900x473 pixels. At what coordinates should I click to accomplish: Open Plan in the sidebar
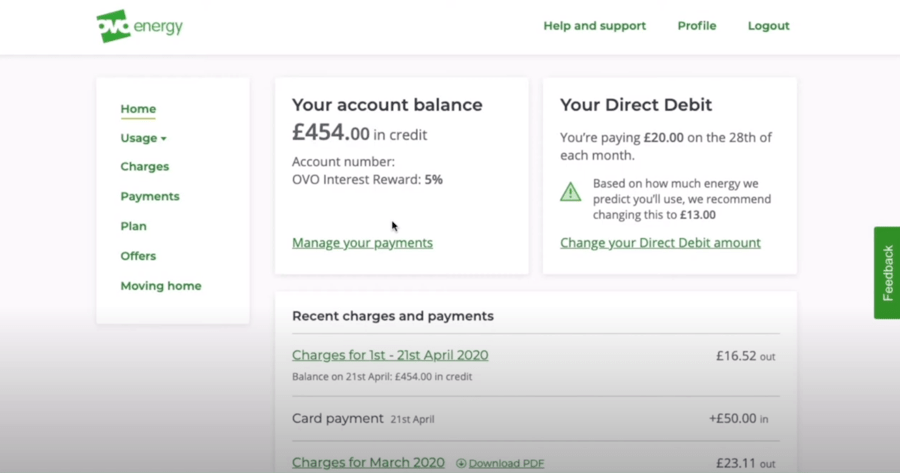(133, 226)
